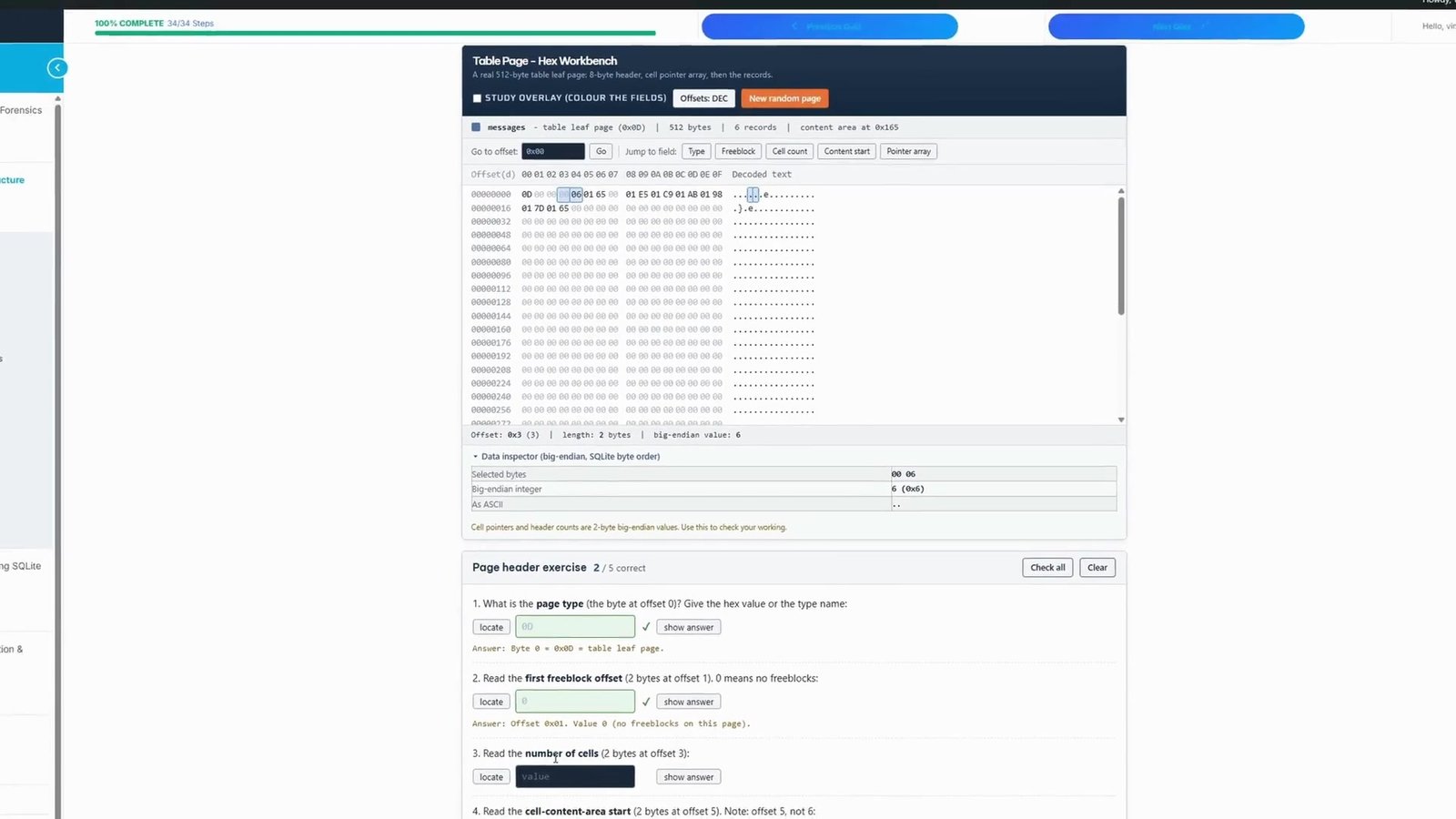The image size is (1456, 819).
Task: Click the hex viewer scroll up arrow
Action: pyautogui.click(x=1121, y=191)
